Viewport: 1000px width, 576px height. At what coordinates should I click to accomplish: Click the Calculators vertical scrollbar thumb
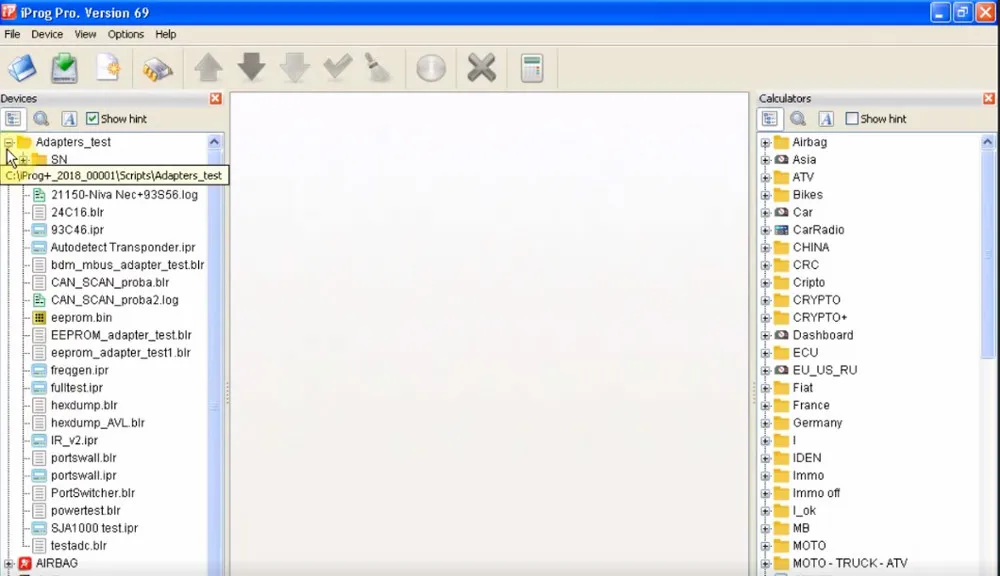(x=987, y=254)
